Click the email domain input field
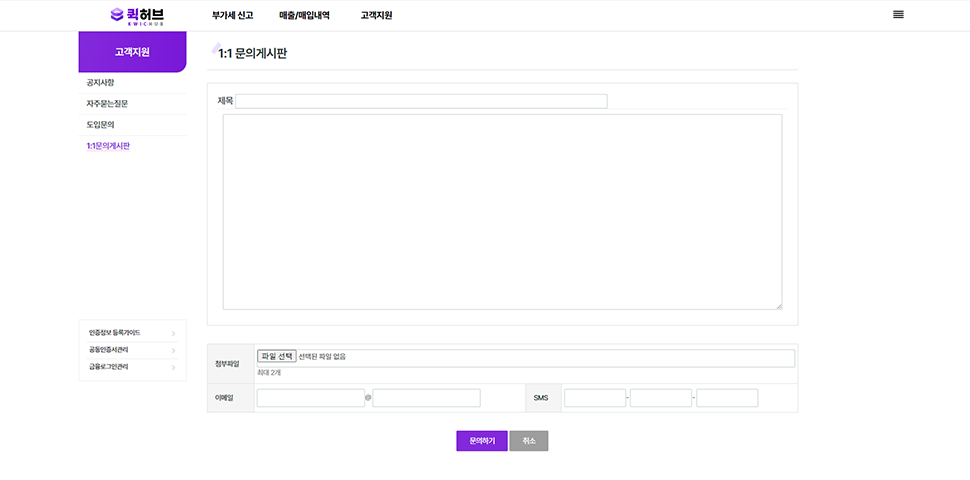This screenshot has height=480, width=970. point(426,398)
